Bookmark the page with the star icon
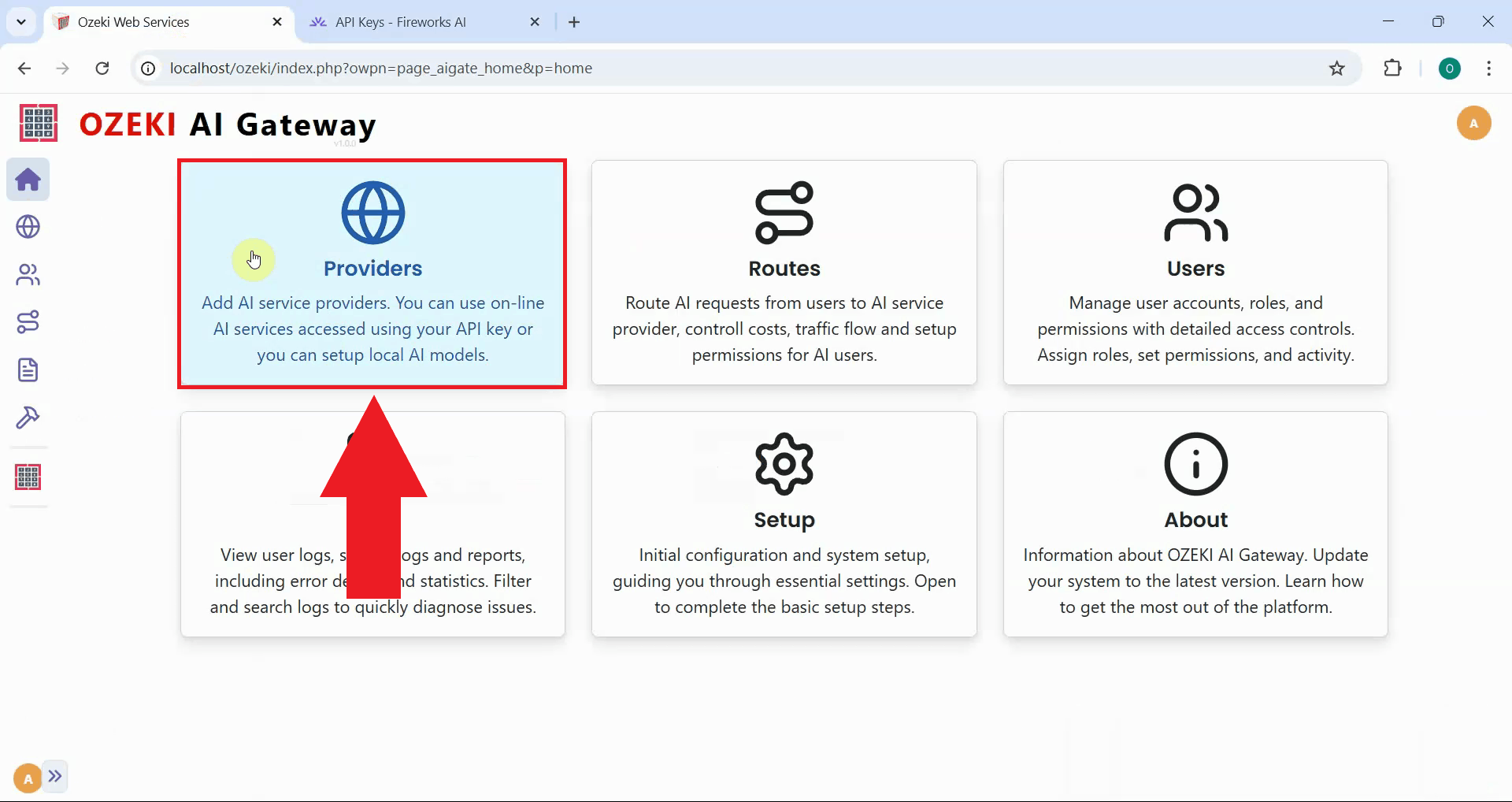 pyautogui.click(x=1336, y=69)
